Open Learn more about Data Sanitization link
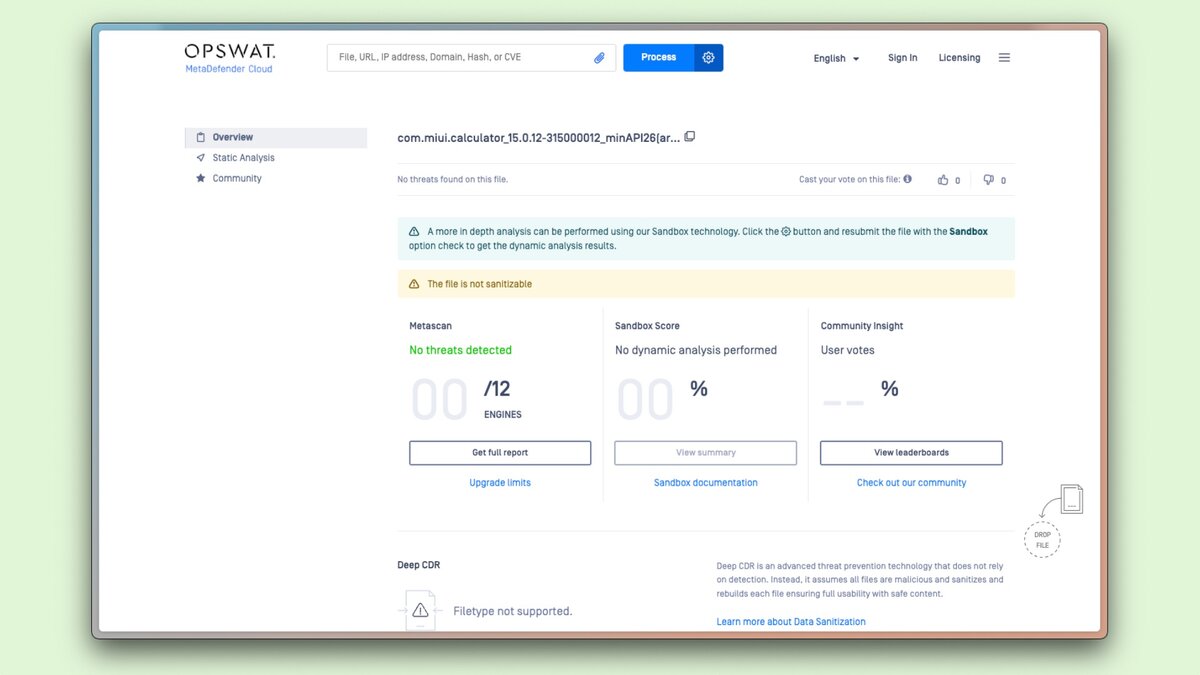 [x=791, y=622]
